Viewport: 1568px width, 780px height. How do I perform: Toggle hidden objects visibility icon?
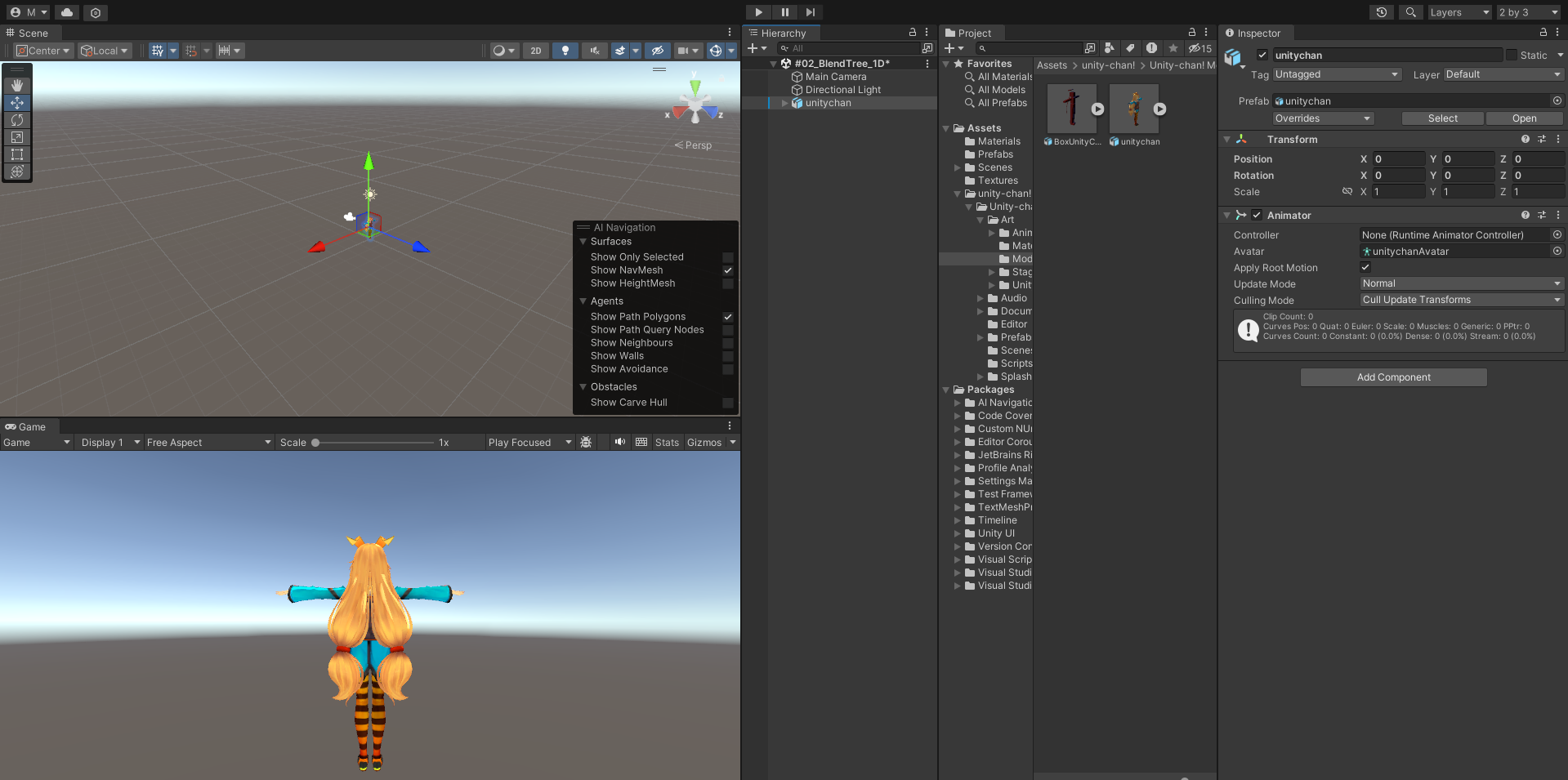coord(657,51)
